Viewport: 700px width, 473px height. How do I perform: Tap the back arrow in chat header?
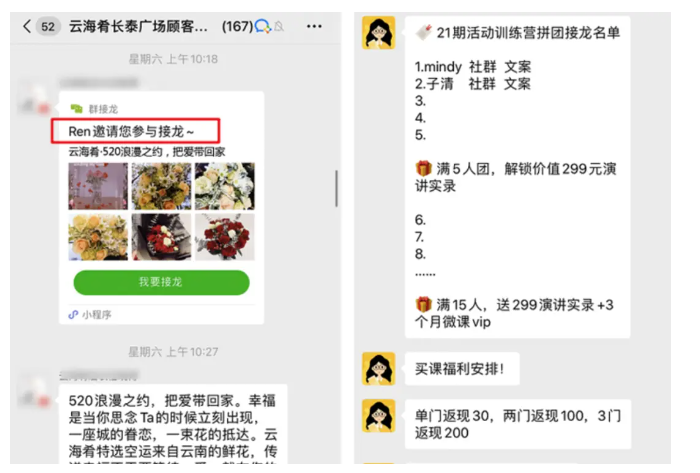coord(27,26)
